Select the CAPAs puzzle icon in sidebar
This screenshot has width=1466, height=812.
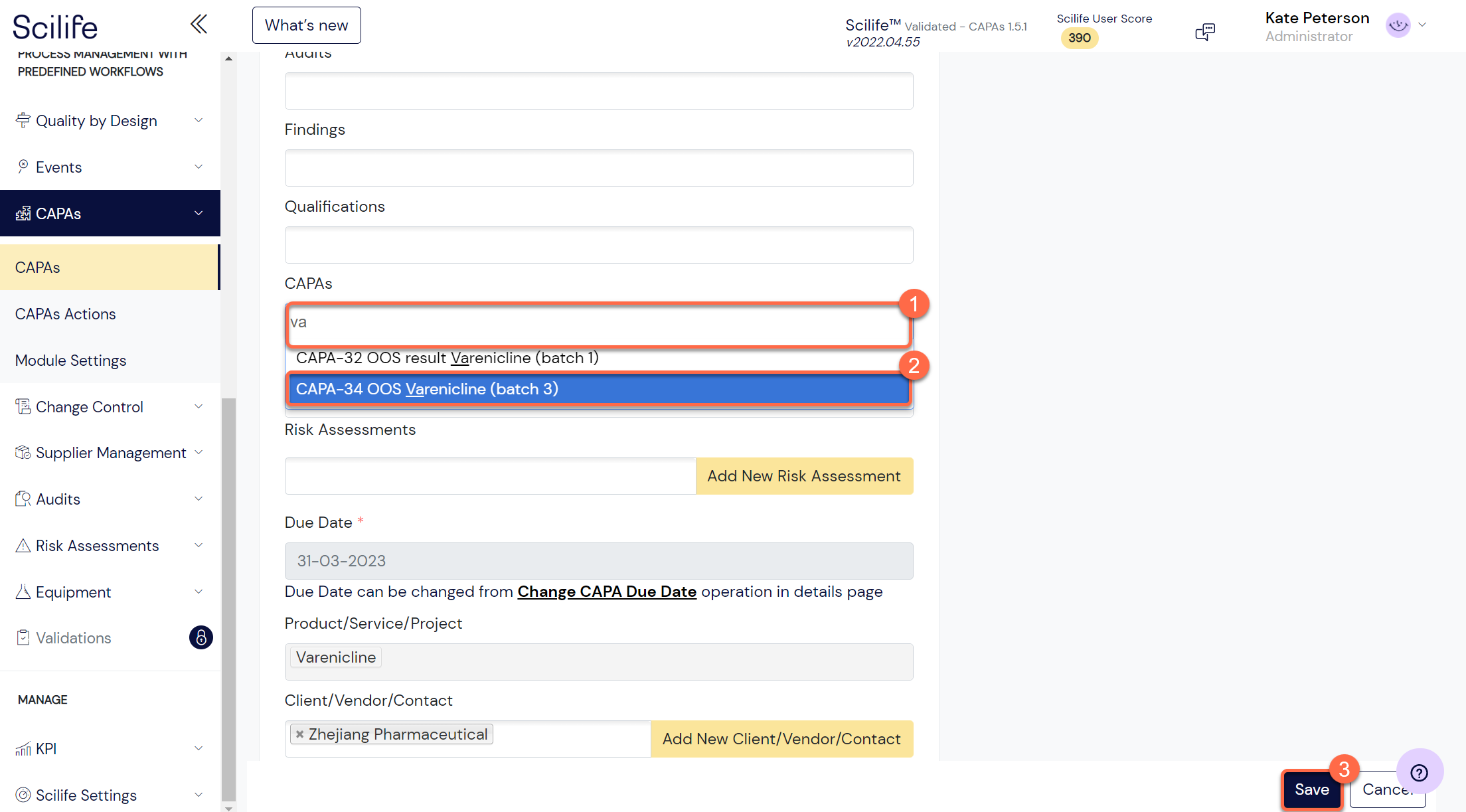point(23,213)
